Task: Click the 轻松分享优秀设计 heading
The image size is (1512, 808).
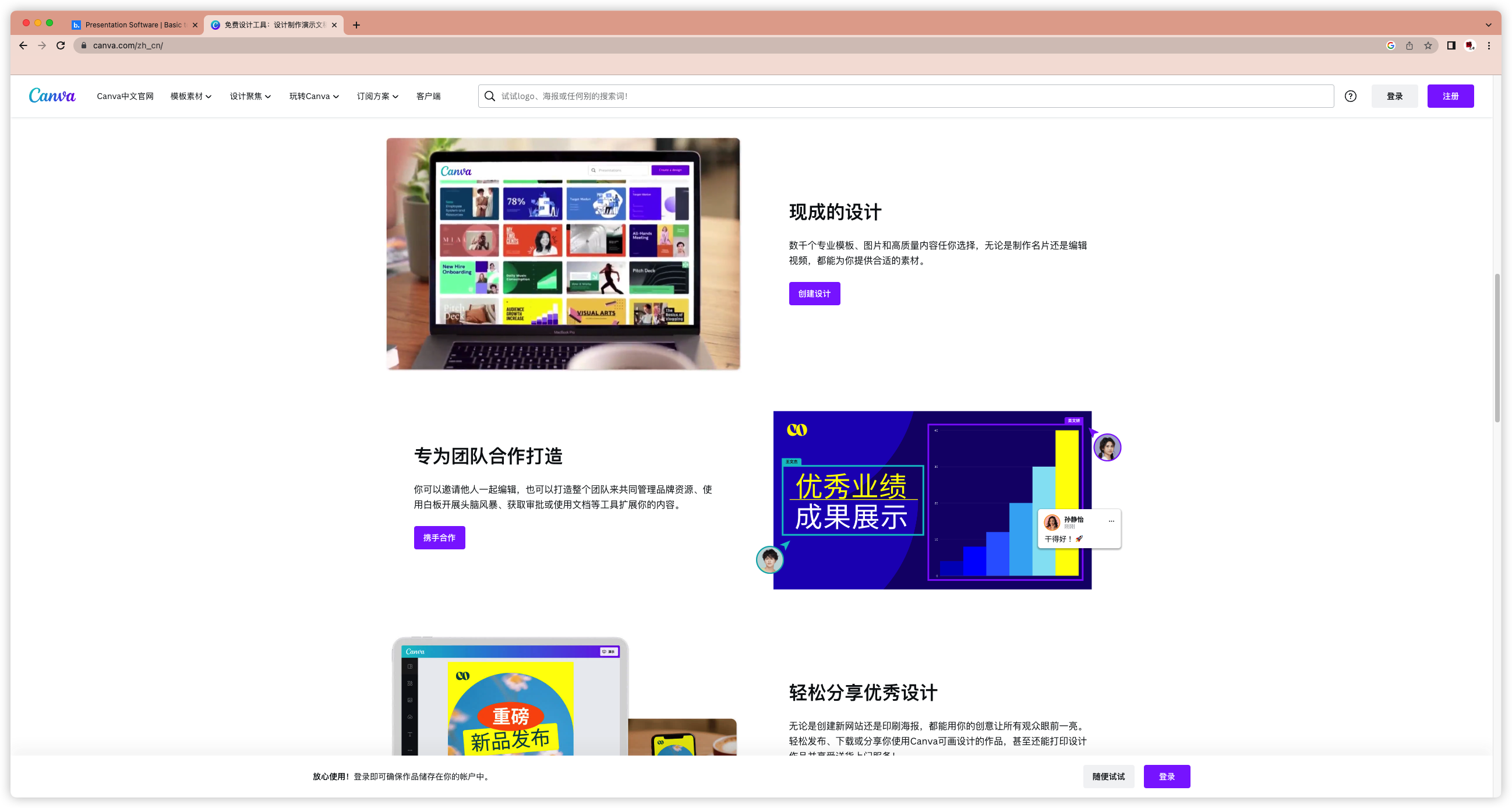Action: tap(863, 692)
